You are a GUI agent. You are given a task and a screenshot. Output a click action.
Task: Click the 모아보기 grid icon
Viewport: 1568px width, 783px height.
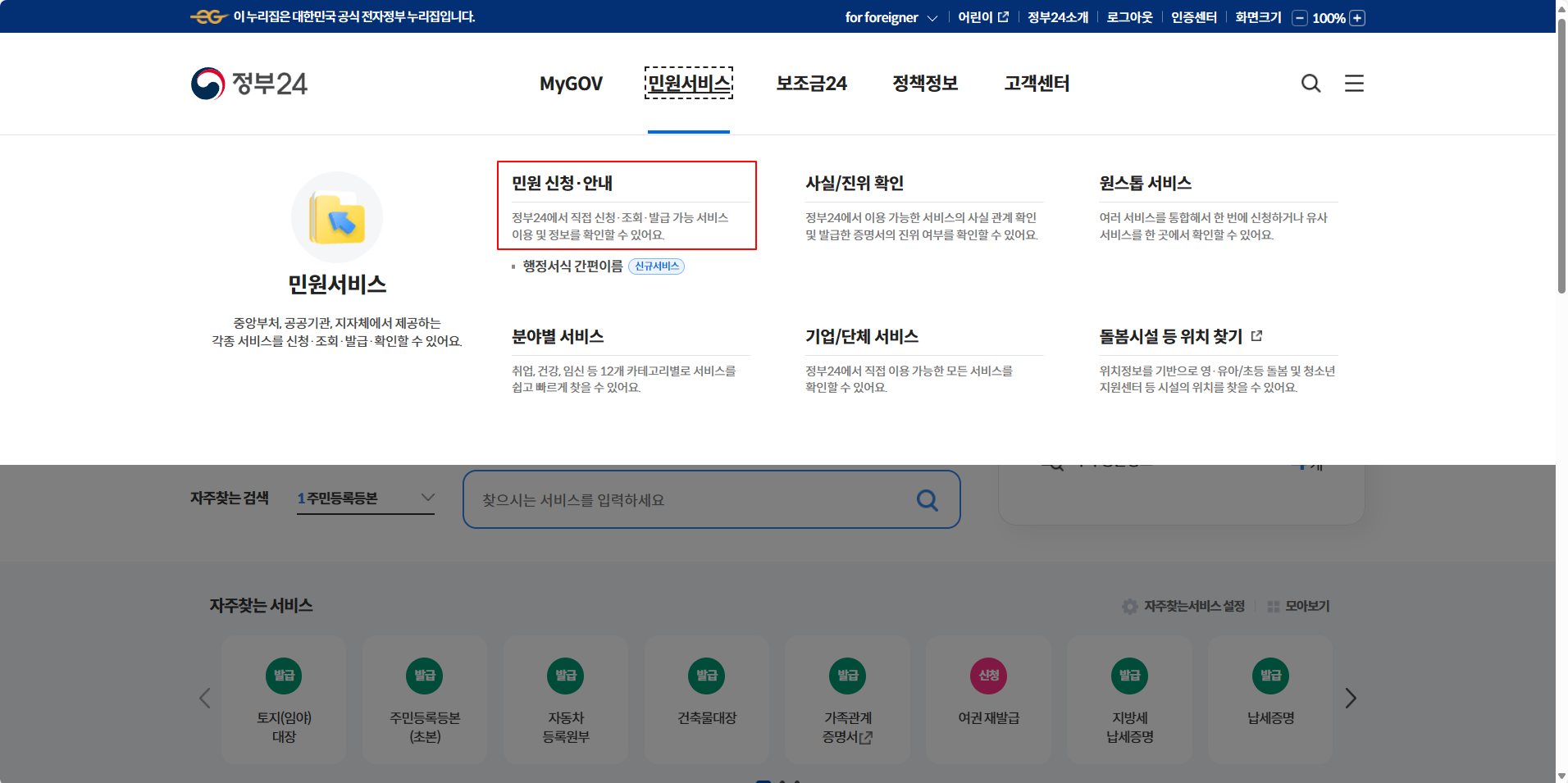click(1273, 607)
